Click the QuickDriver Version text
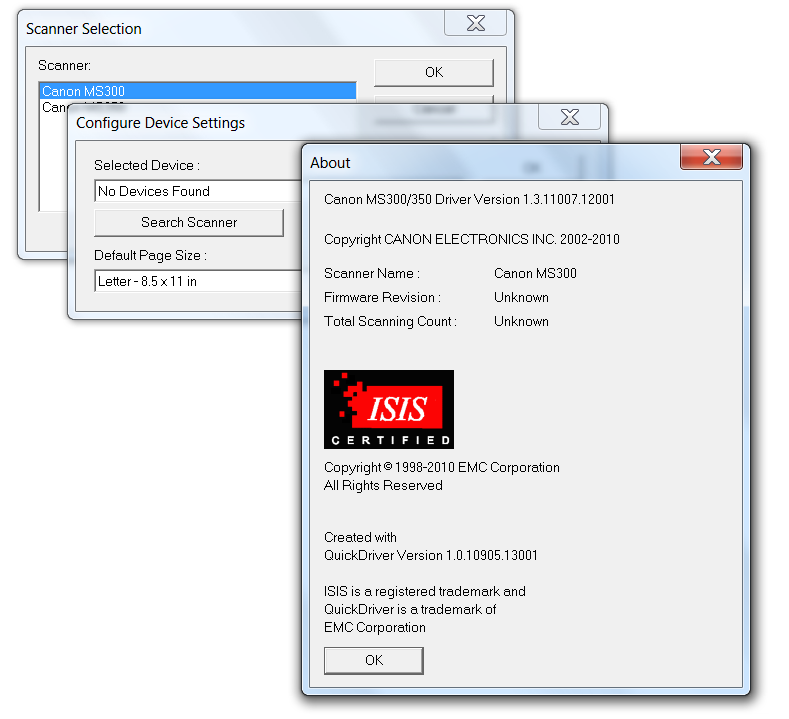 pos(431,555)
